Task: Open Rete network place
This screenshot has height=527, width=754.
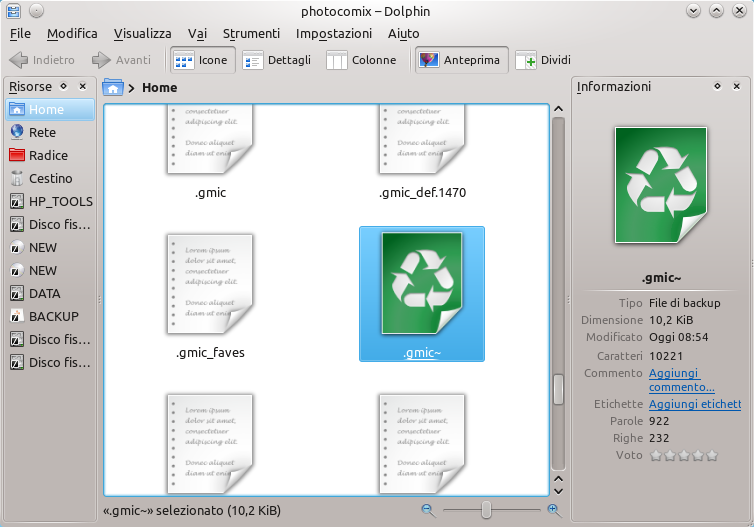Action: click(x=50, y=132)
